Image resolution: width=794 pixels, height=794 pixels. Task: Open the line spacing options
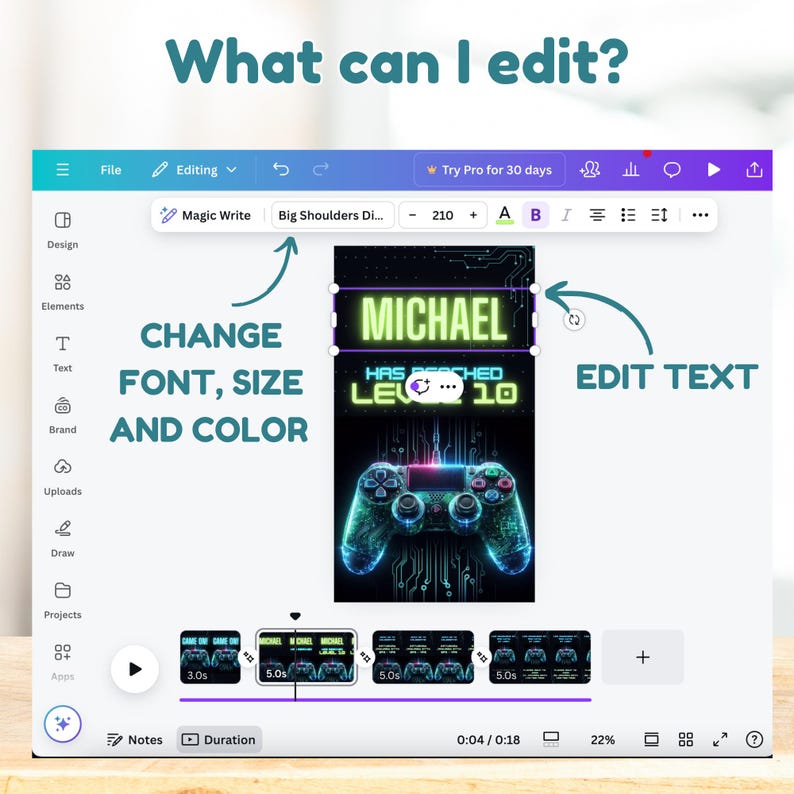(x=659, y=215)
